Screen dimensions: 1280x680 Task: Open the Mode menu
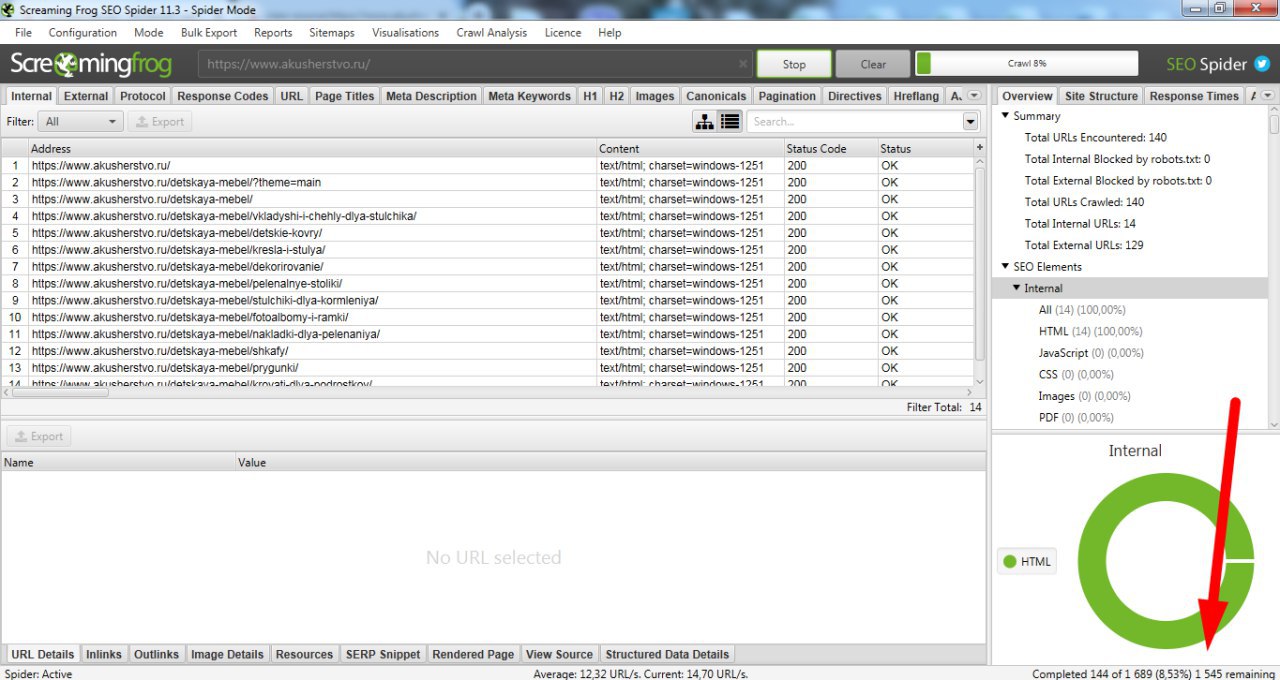point(148,32)
